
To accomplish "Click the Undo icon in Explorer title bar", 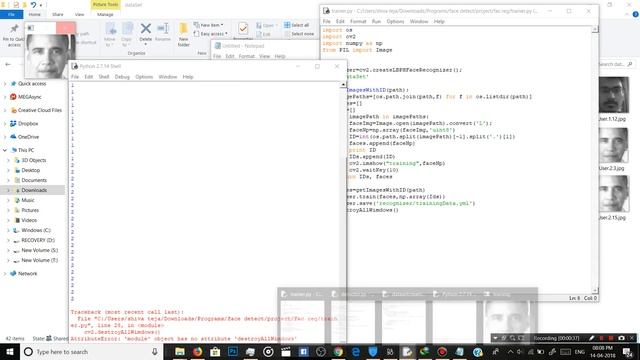I will pos(33,5).
